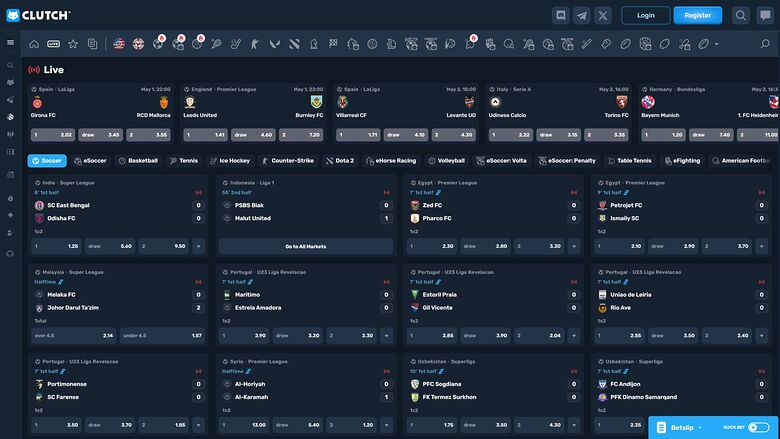Switch to the Counter-Strike tab
780x439 pixels.
pyautogui.click(x=288, y=161)
